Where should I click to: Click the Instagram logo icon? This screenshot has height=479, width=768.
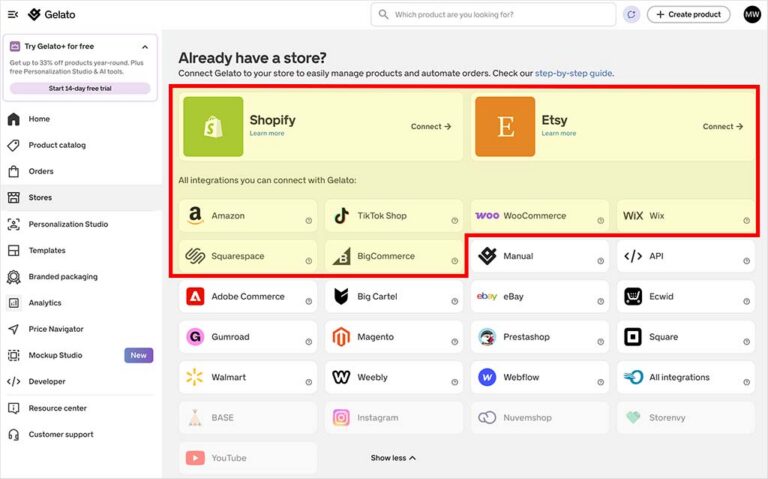341,417
